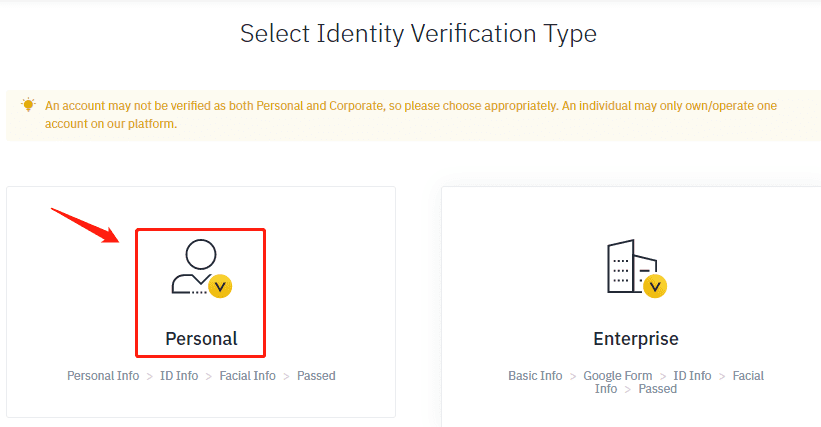The height and width of the screenshot is (427, 821).
Task: Click Basic Info step under Enterprise
Action: point(535,376)
